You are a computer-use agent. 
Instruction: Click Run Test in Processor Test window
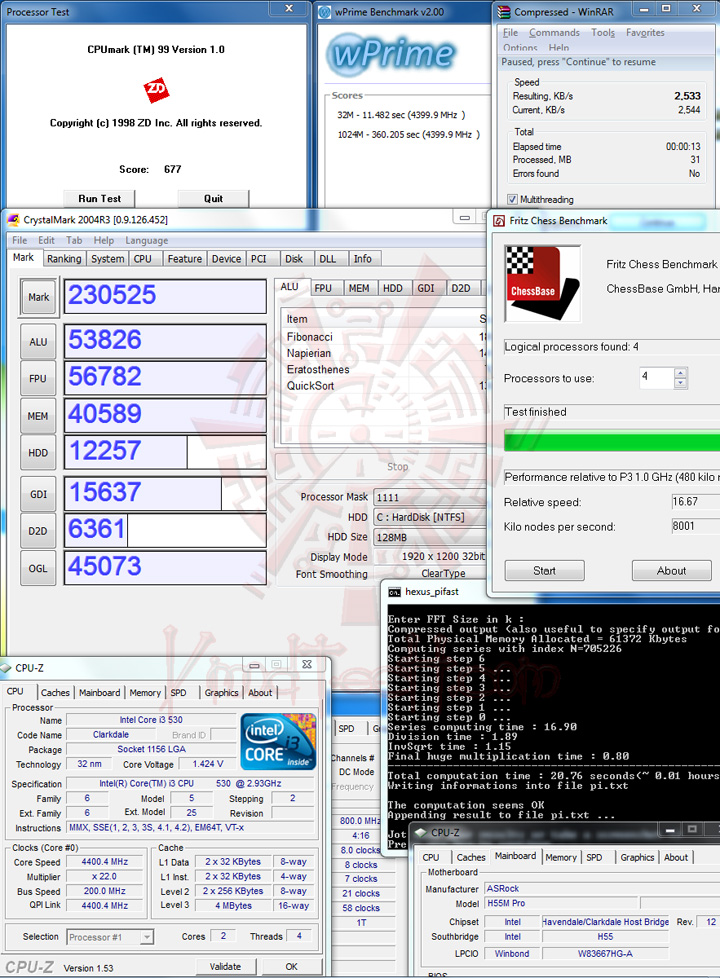[100, 198]
